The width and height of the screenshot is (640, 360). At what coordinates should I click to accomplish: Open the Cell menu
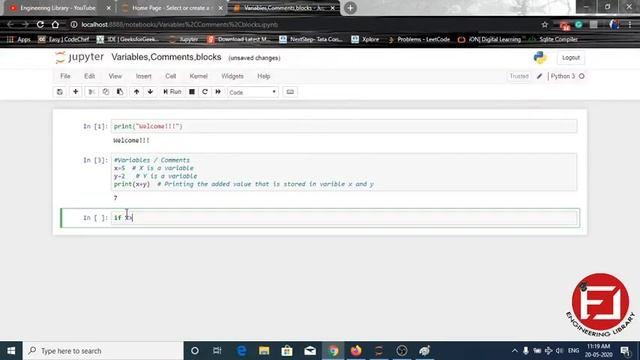pos(171,76)
